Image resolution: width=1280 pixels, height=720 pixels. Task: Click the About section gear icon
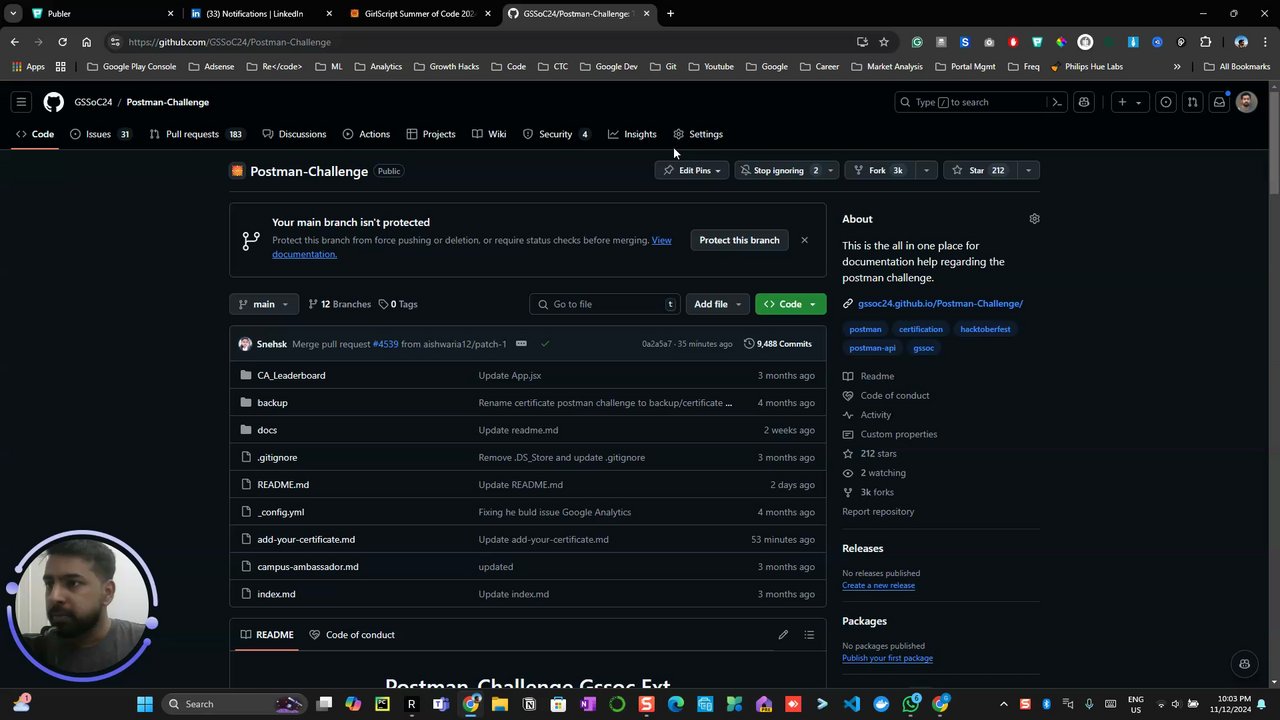pyautogui.click(x=1034, y=219)
